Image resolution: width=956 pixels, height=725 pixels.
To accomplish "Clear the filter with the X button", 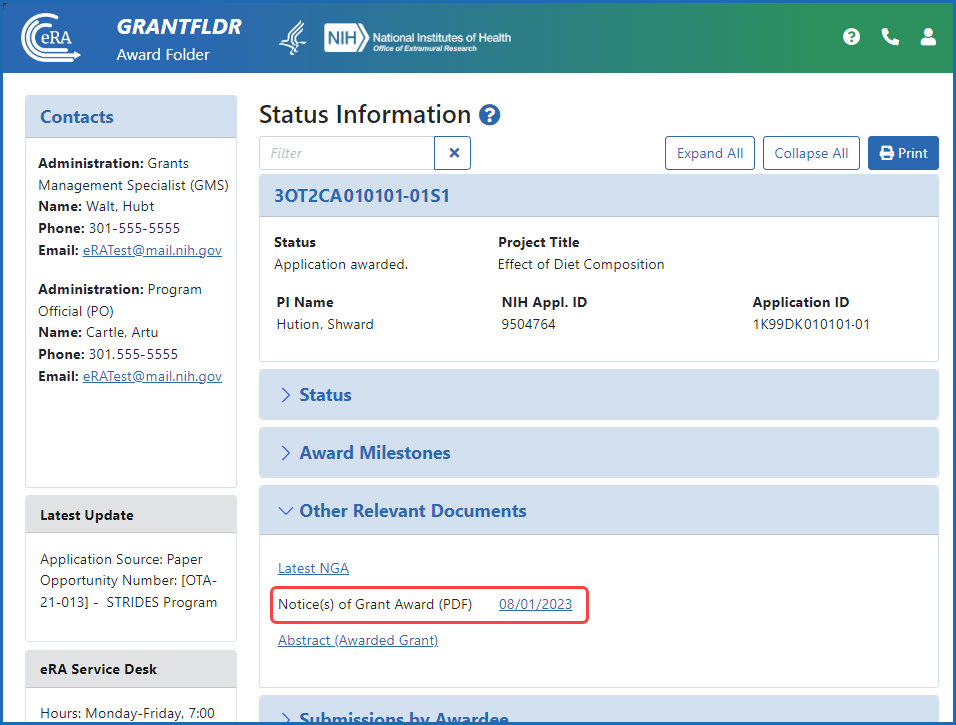I will (x=453, y=153).
